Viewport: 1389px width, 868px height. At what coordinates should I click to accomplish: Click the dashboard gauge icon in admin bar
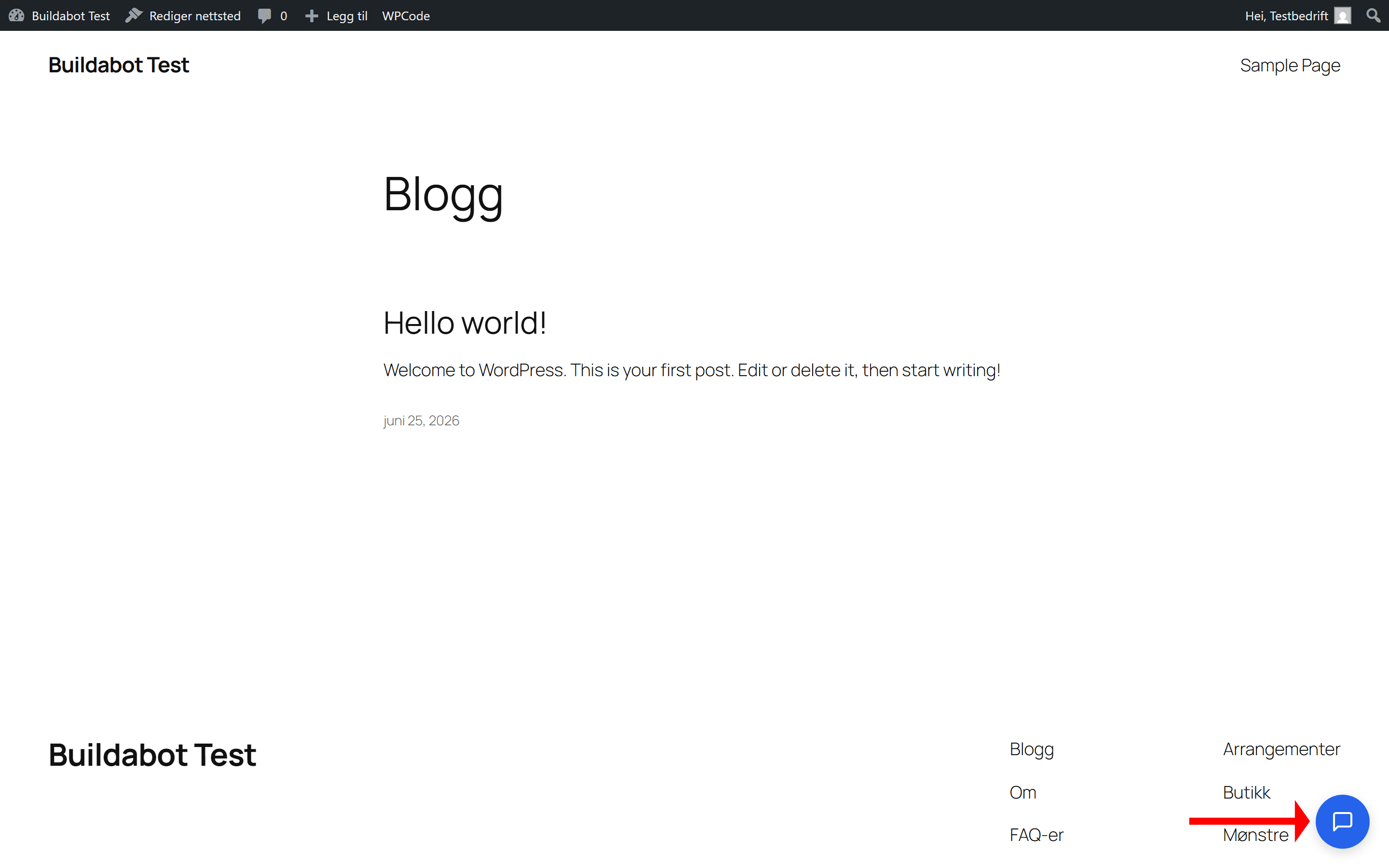16,15
